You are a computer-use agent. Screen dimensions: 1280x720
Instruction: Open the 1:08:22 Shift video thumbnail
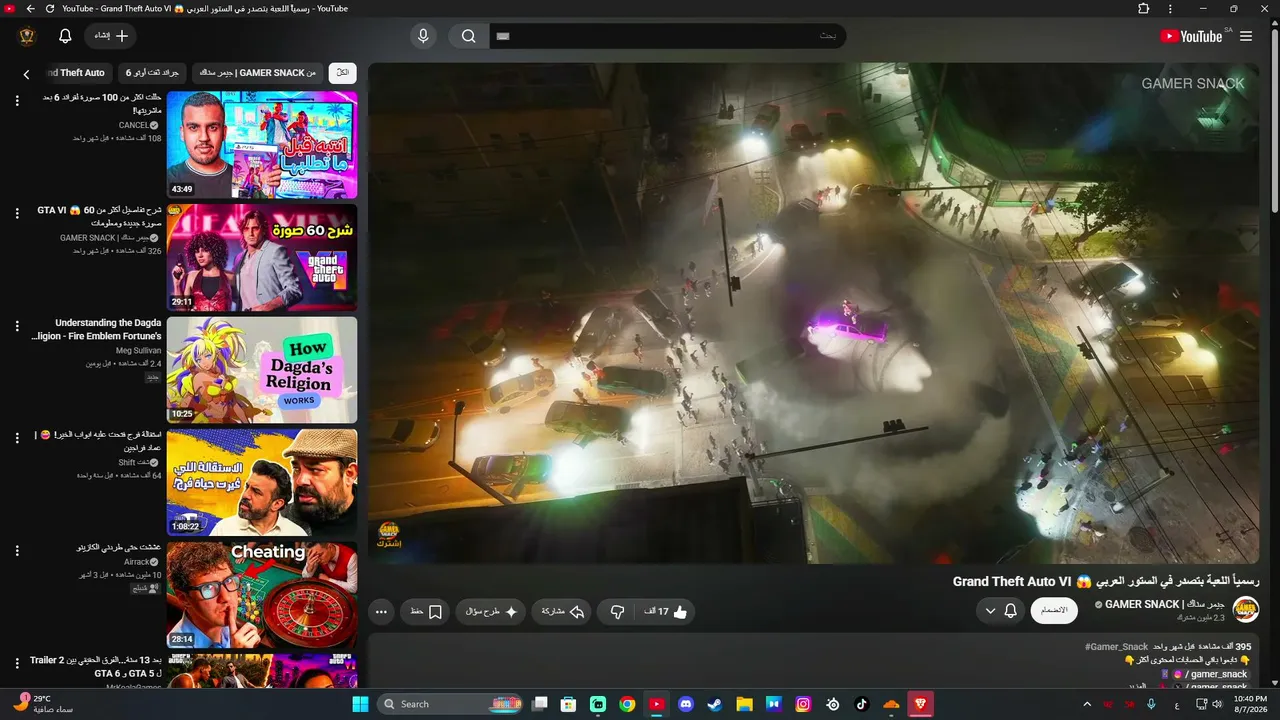tap(262, 483)
